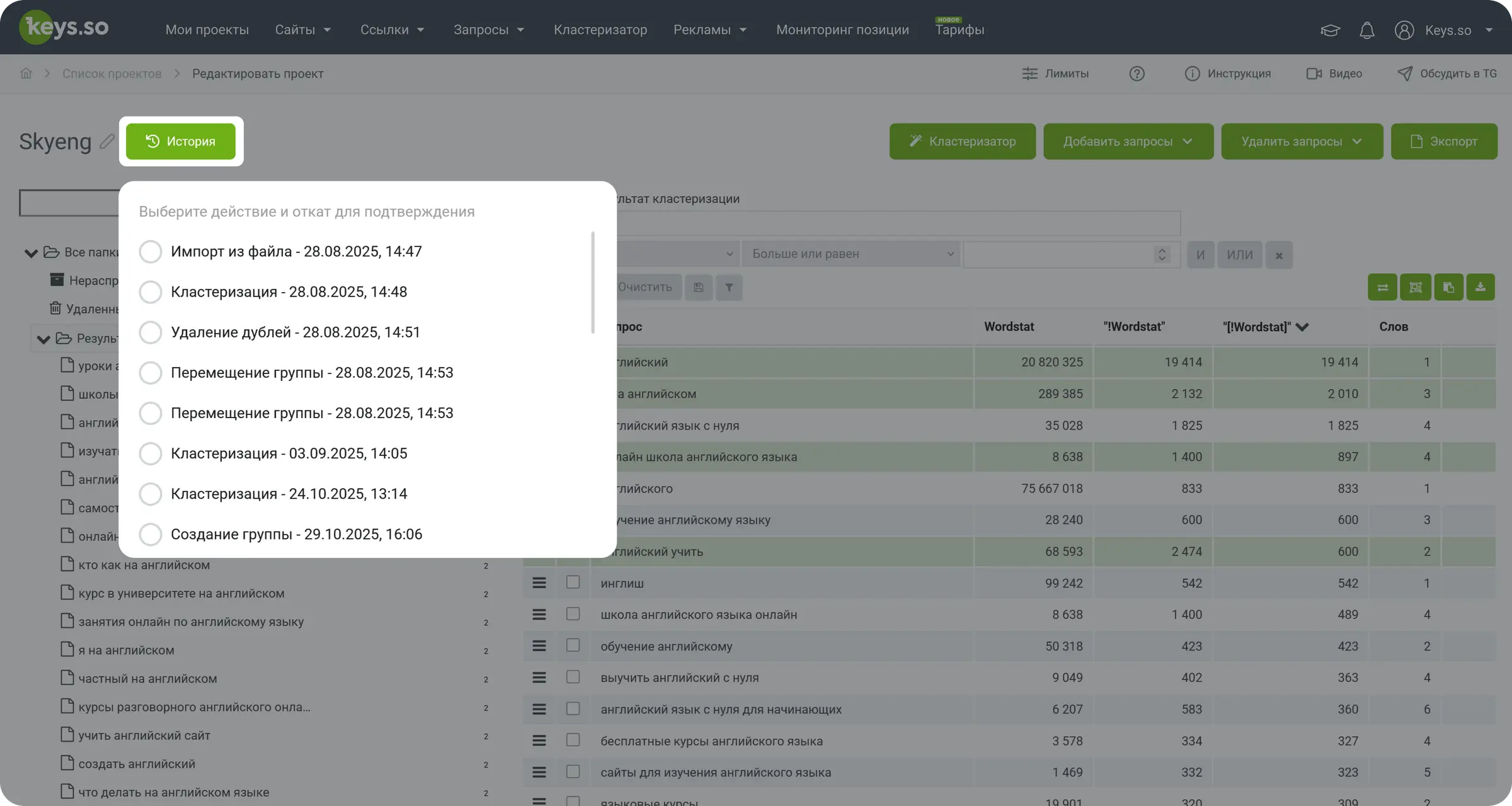Select 'Импорт из файла - 28.08.2025, 14:47' radio

click(151, 252)
